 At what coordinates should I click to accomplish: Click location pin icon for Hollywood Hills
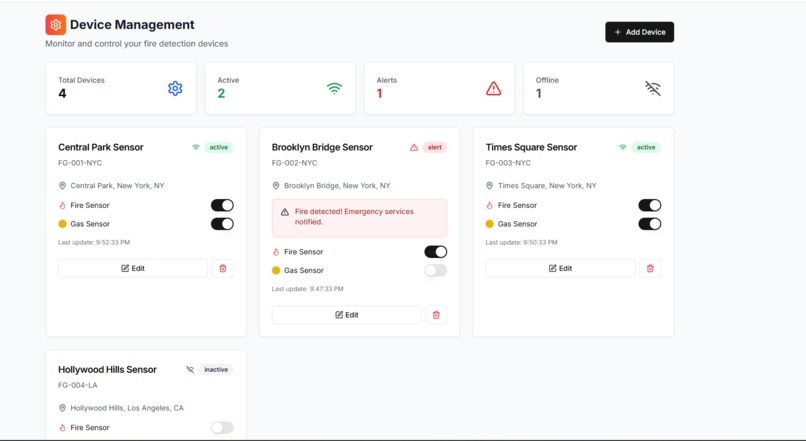pyautogui.click(x=62, y=408)
